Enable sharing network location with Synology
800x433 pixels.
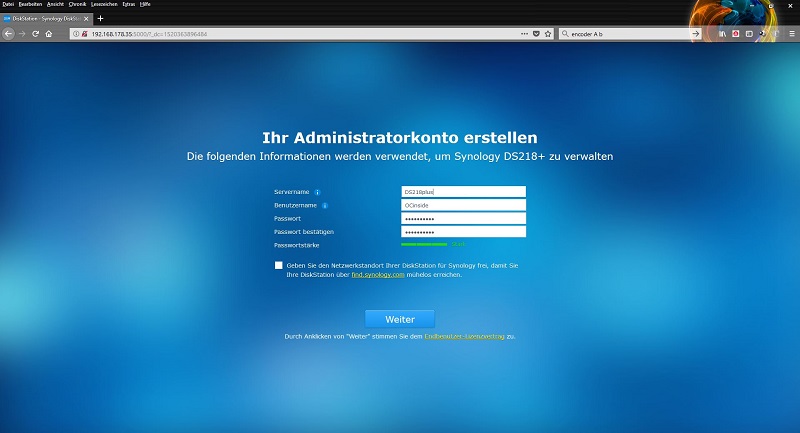[x=279, y=265]
